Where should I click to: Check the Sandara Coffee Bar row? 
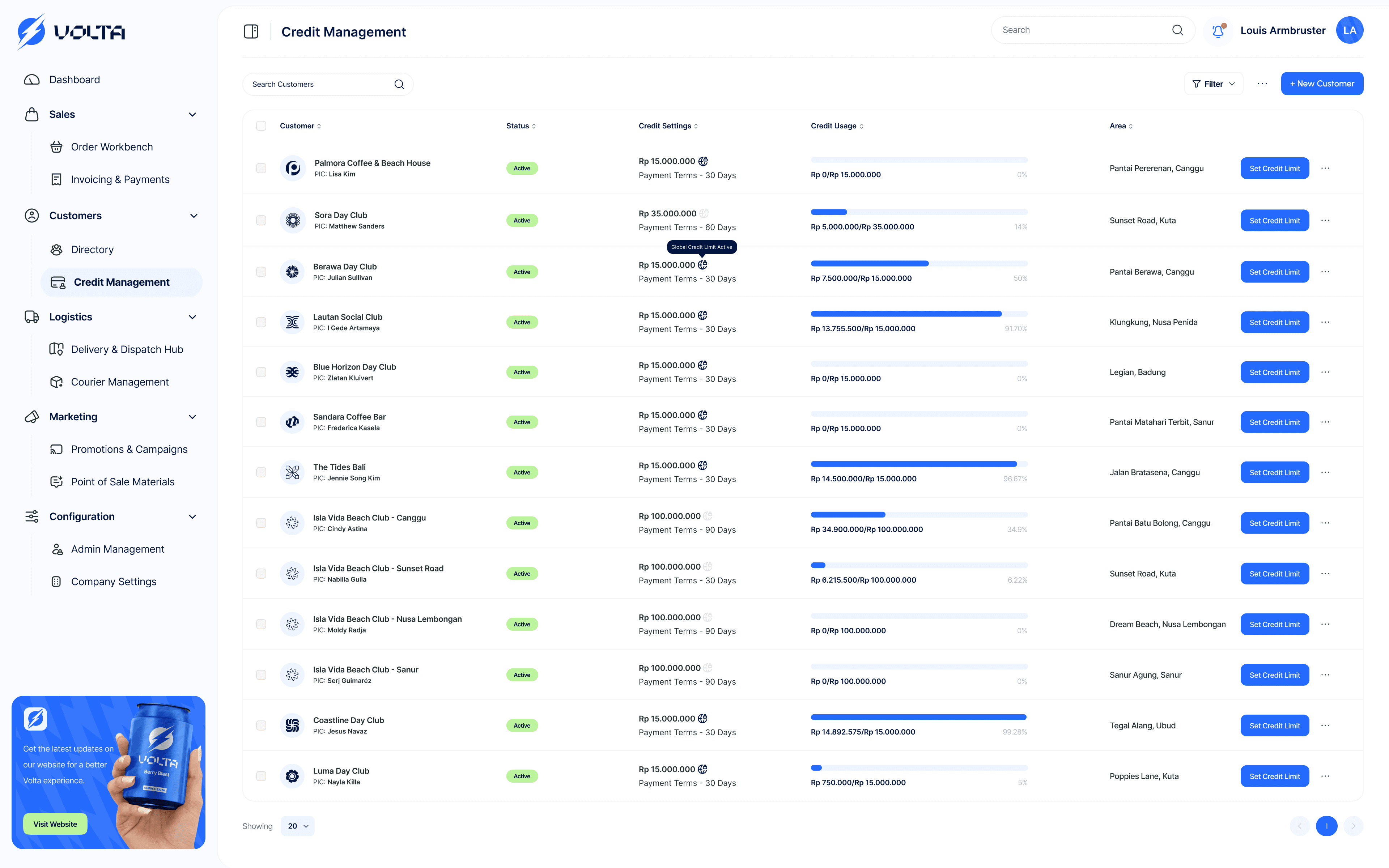261,422
